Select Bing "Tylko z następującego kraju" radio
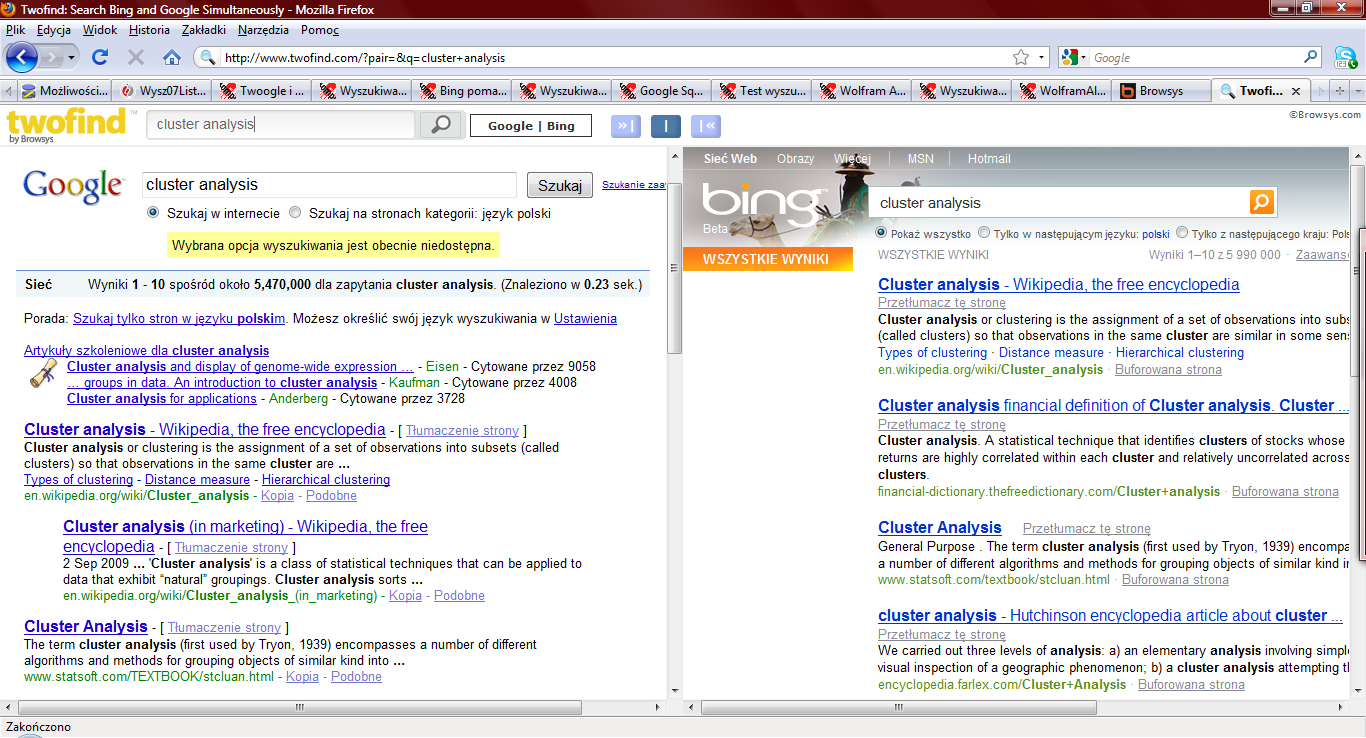Image resolution: width=1366 pixels, height=738 pixels. 1182,232
